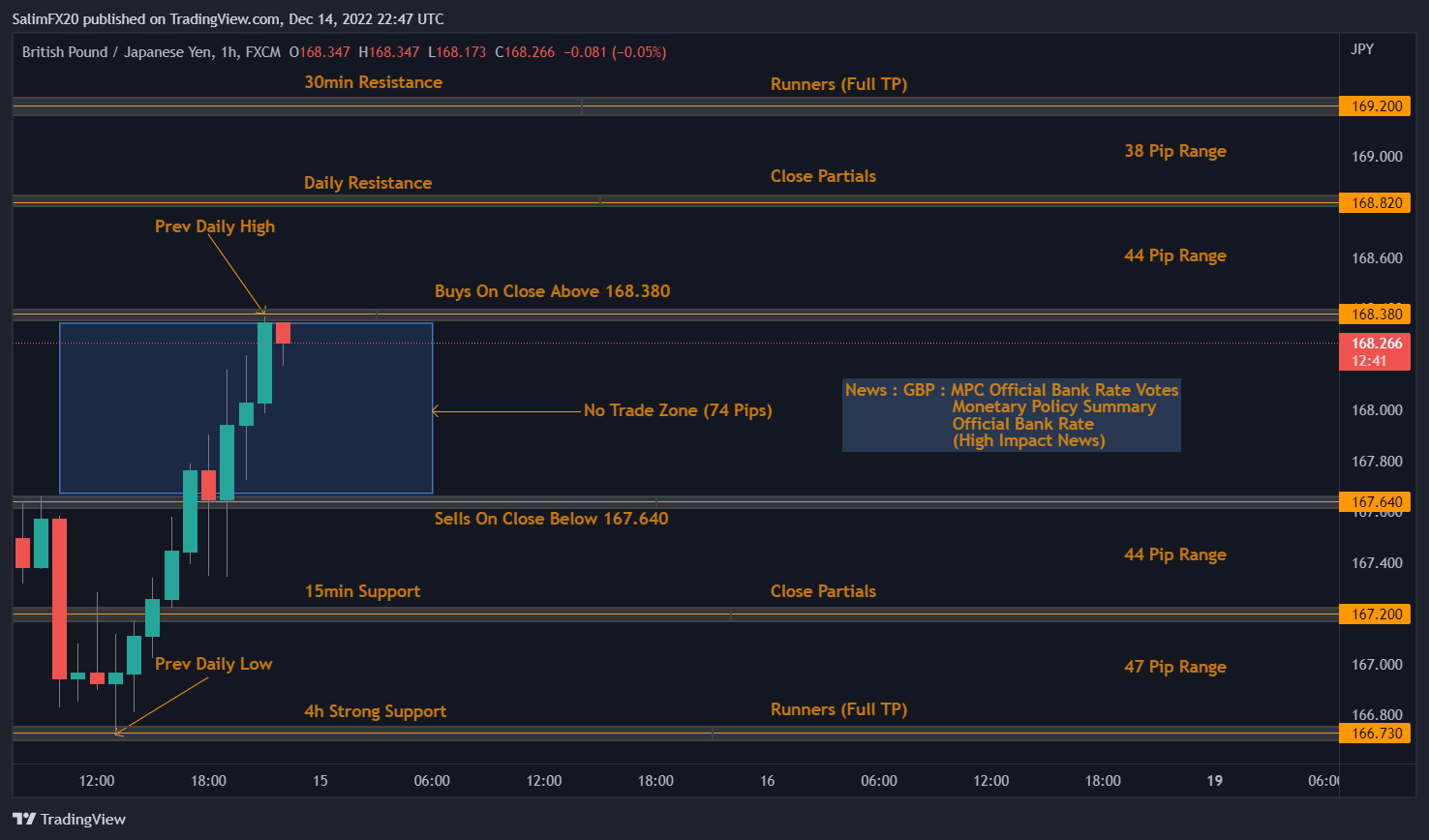Image resolution: width=1429 pixels, height=840 pixels.
Task: Select the 167.640 orange price label
Action: click(x=1375, y=502)
